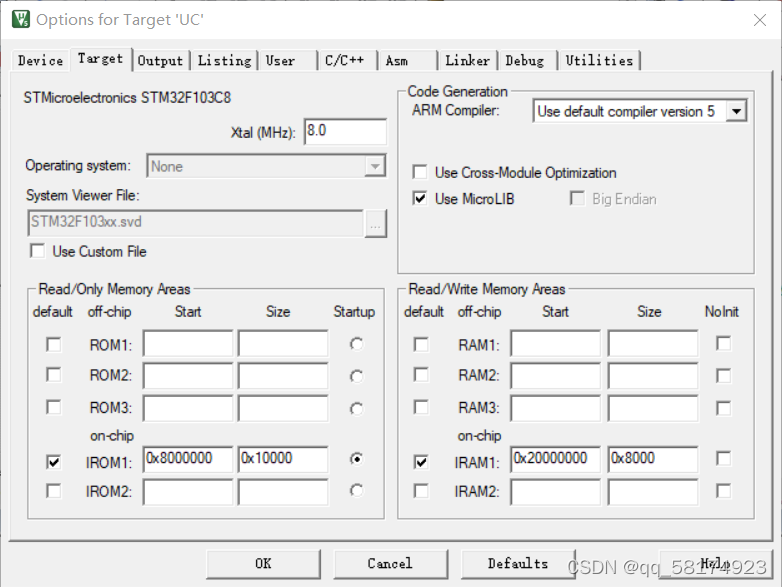Uncheck the IRAM1 default checkbox
Image resolution: width=782 pixels, height=587 pixels.
coord(421,462)
